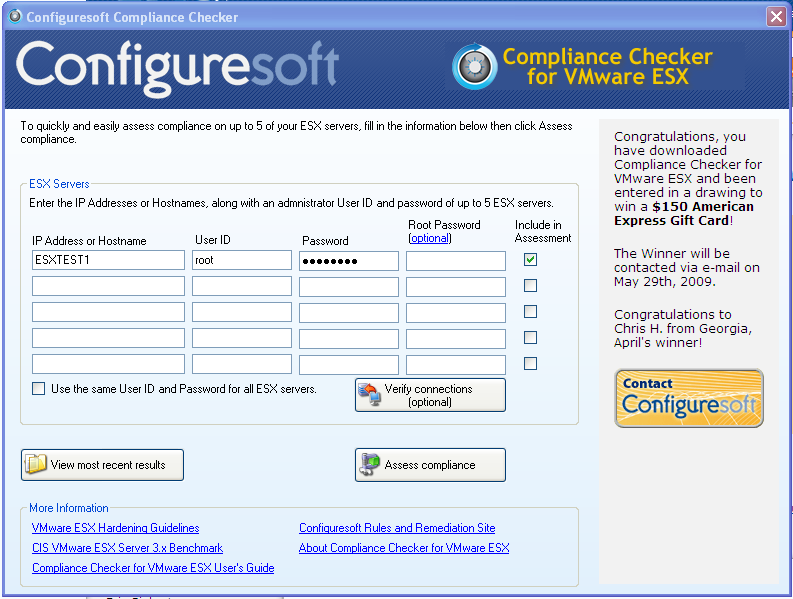Click the second row Root Password field
This screenshot has width=793, height=599.
[456, 287]
